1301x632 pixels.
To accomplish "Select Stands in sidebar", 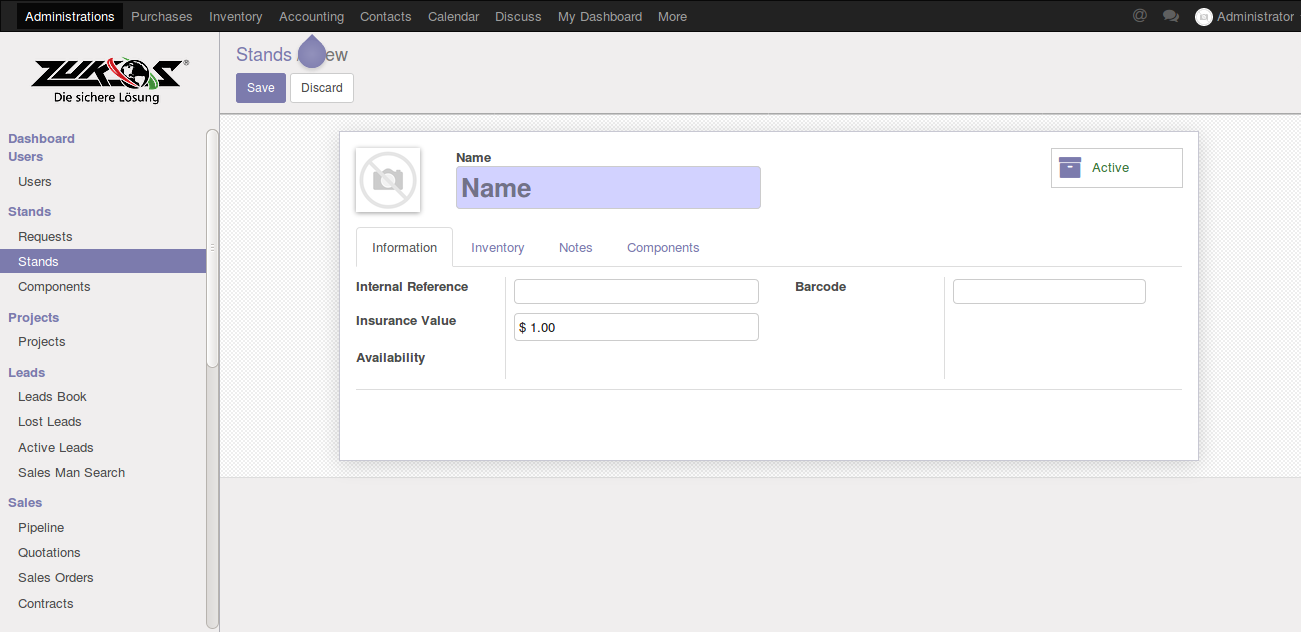I will pyautogui.click(x=103, y=262).
